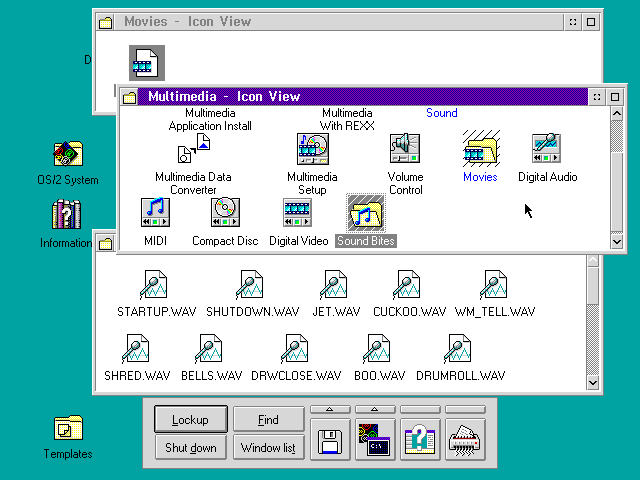
Task: Click the Movies - Icon View title bar
Action: 338,22
